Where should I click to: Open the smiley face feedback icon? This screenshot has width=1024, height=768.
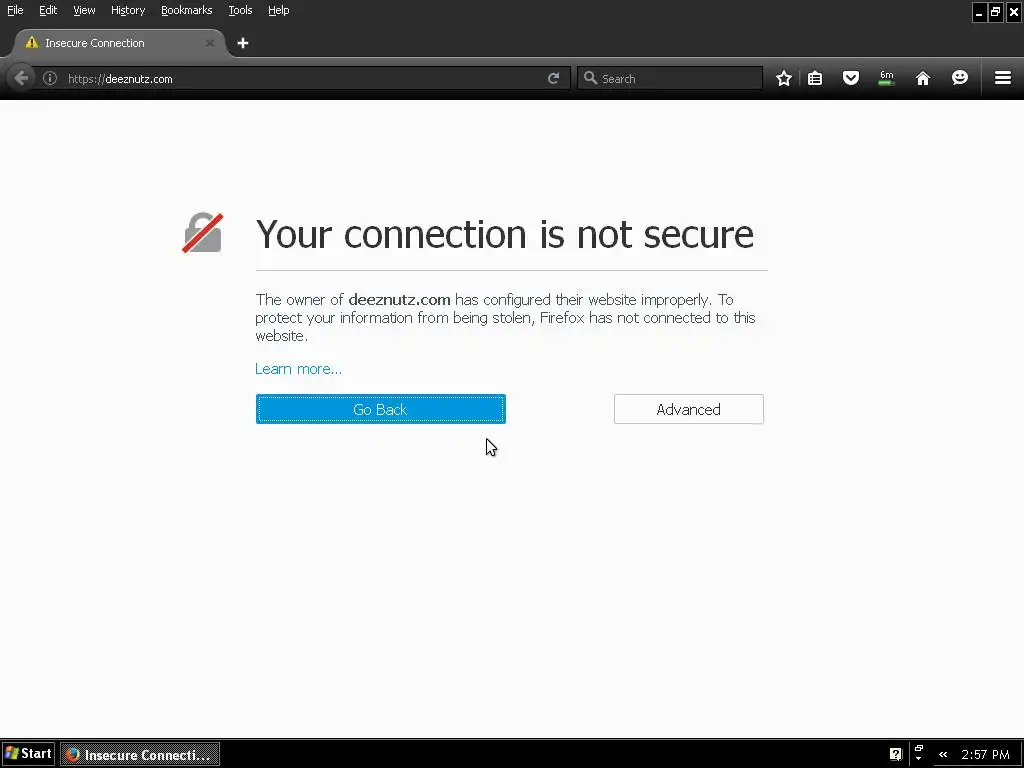tap(959, 78)
